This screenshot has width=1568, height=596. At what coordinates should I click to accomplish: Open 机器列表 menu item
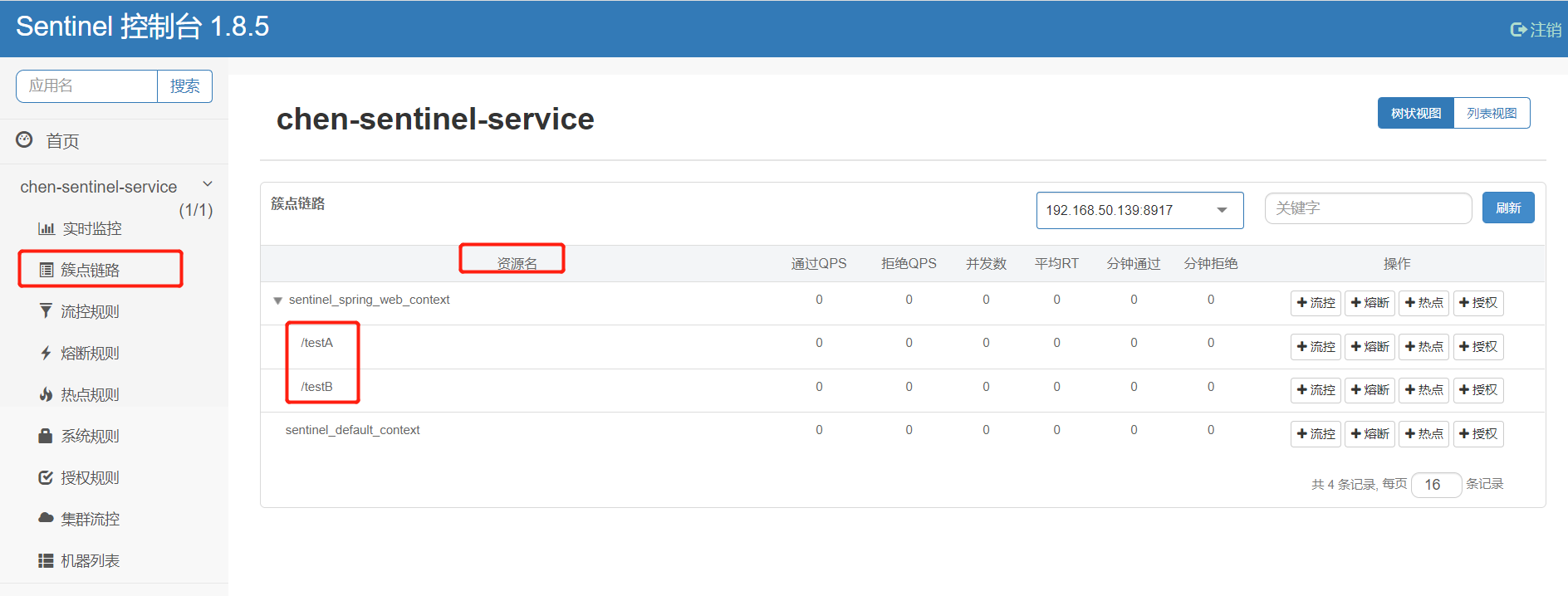90,560
